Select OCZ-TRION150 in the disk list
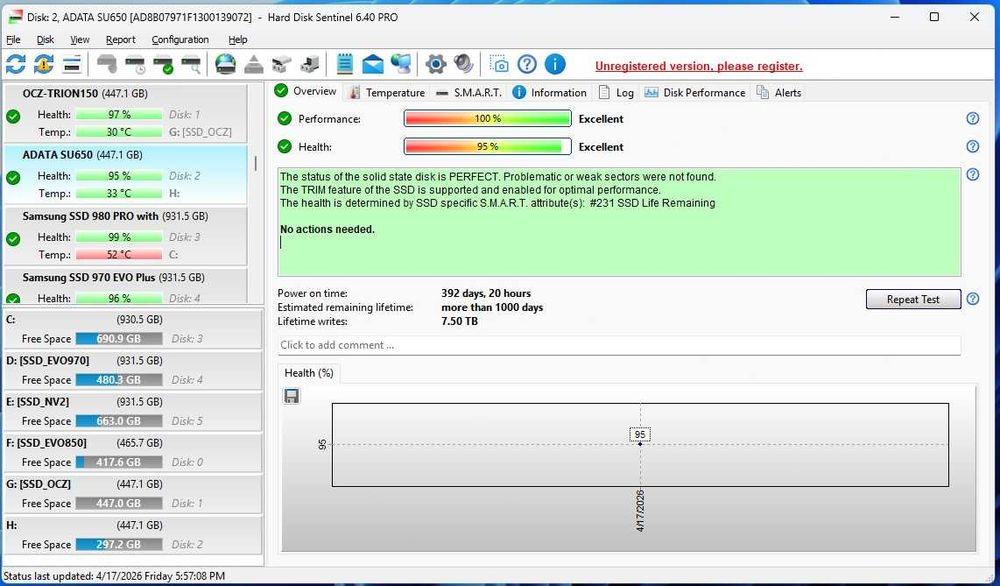 [126, 112]
